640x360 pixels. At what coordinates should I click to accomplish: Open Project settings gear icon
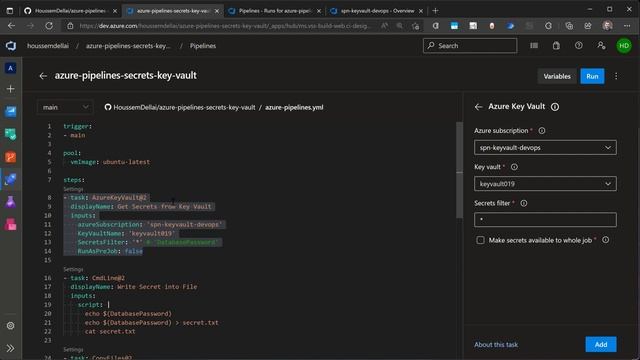pos(11,326)
